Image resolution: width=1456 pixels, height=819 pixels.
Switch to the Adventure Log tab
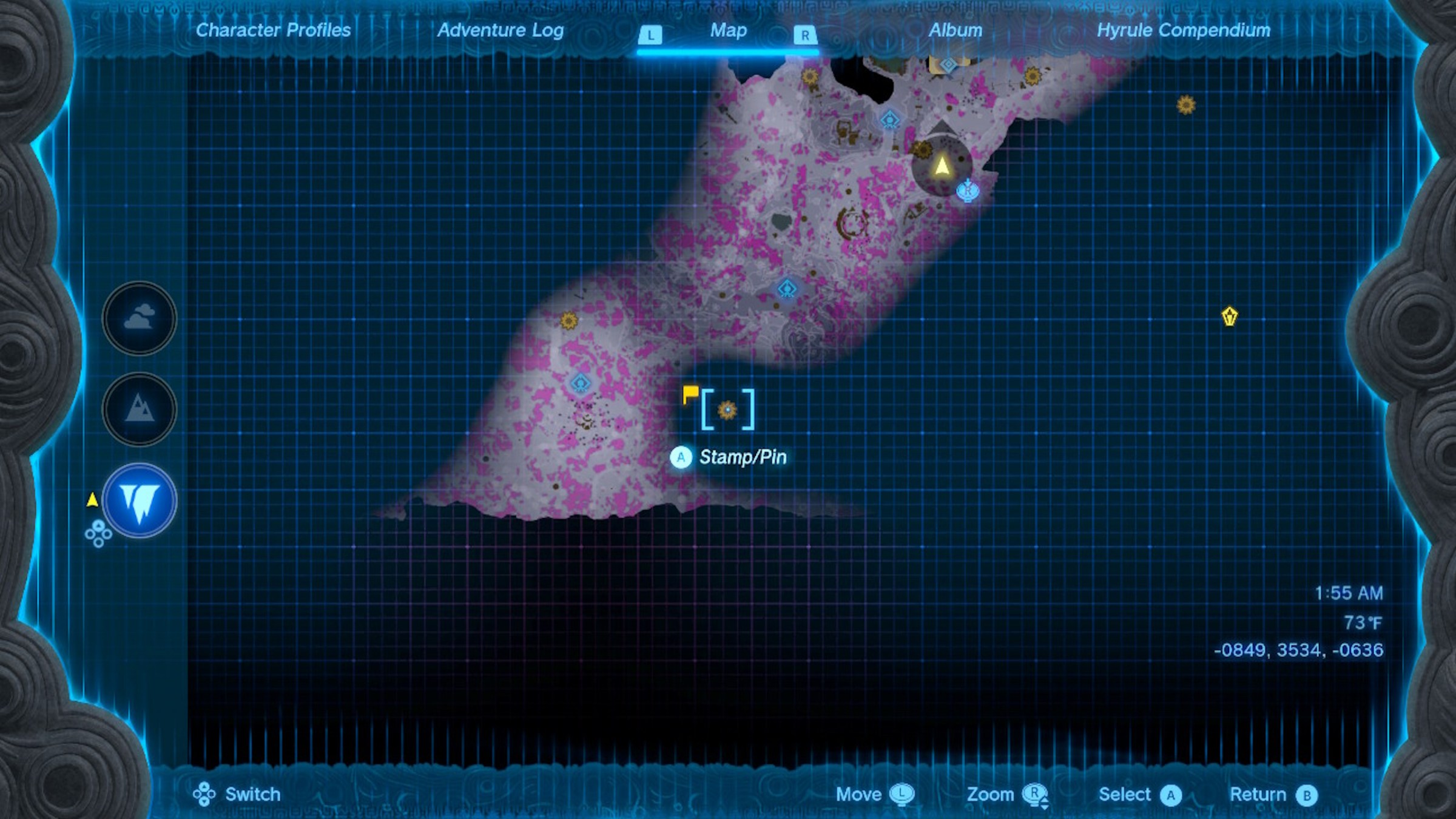coord(500,30)
